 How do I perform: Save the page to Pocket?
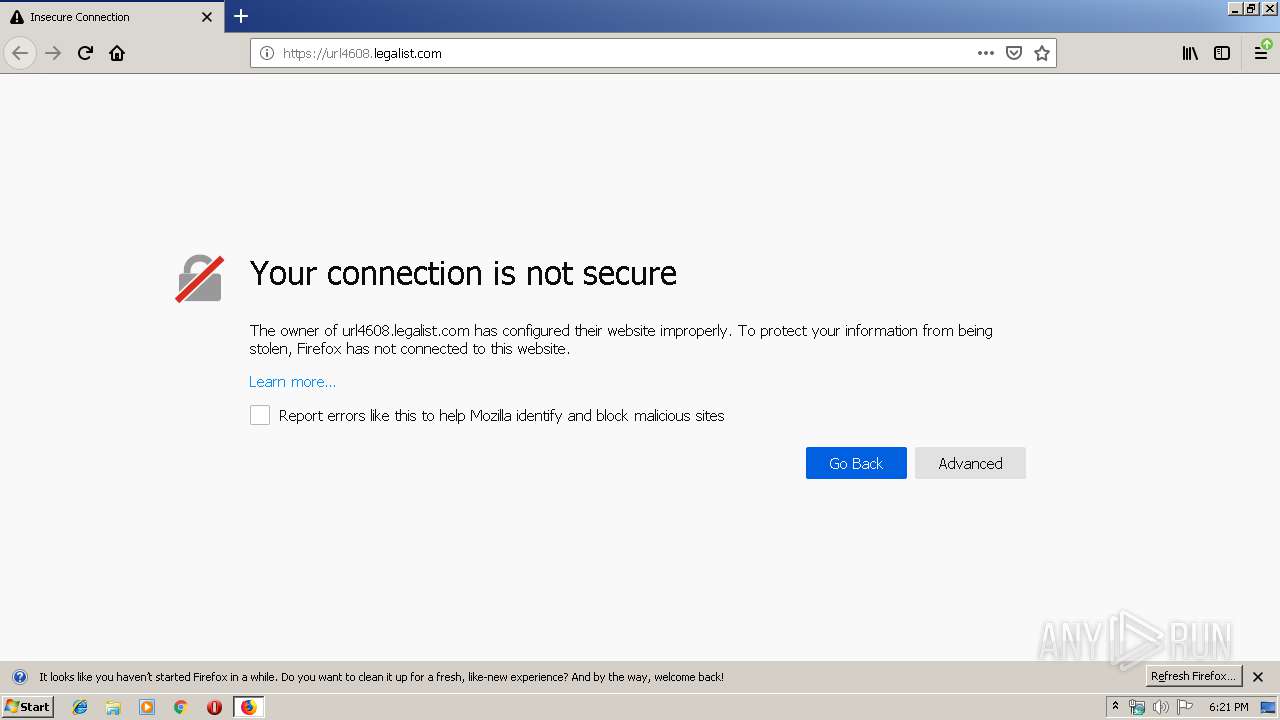(1014, 53)
